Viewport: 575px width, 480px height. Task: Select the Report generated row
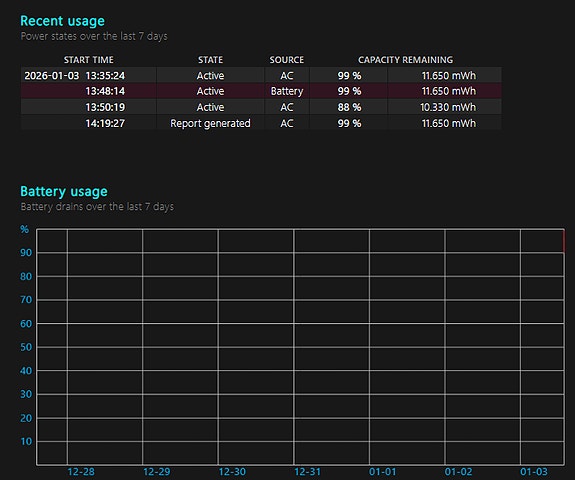coord(261,123)
